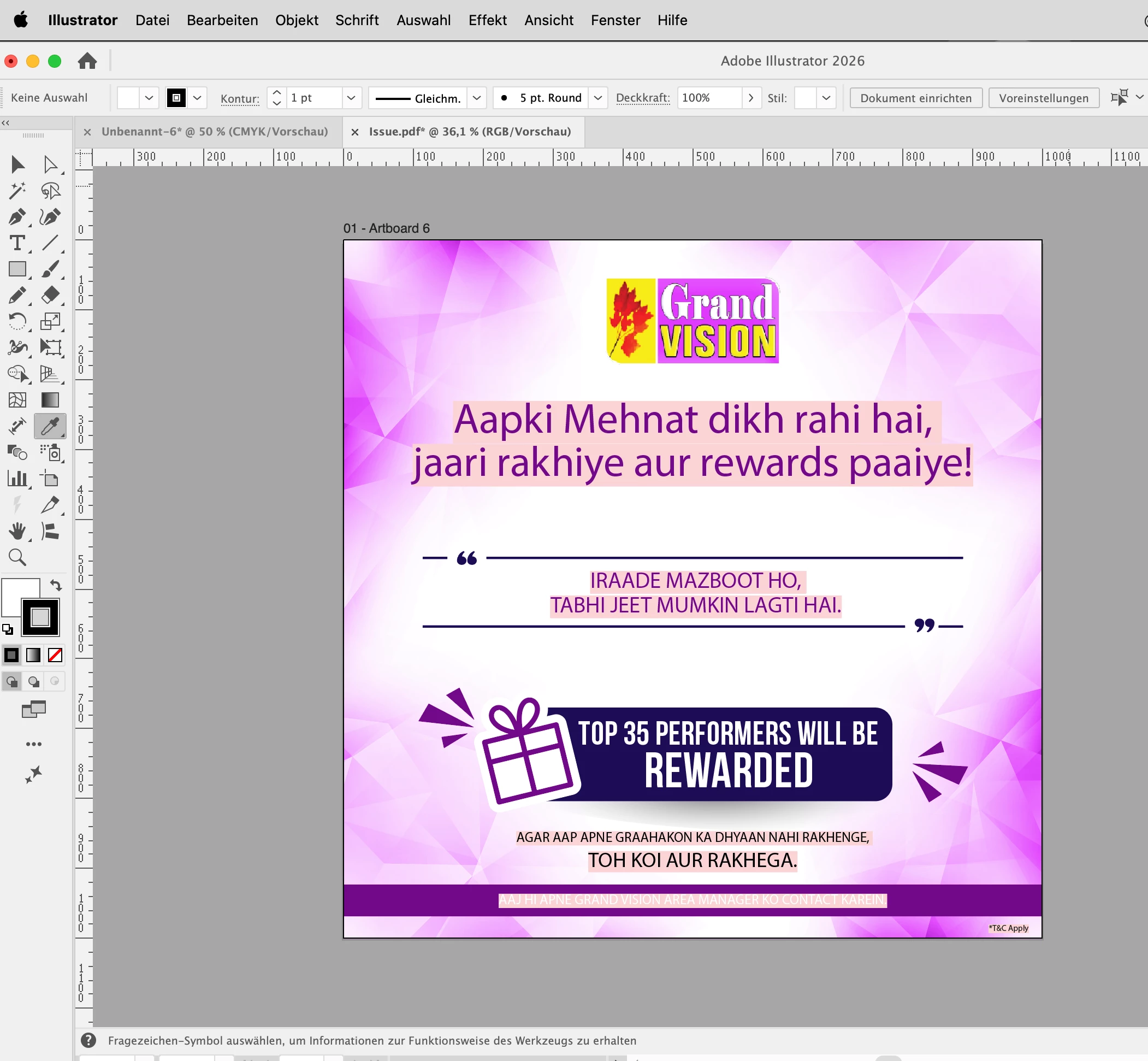Expand the Deckkraft opacity arrow
1148x1061 pixels.
751,98
